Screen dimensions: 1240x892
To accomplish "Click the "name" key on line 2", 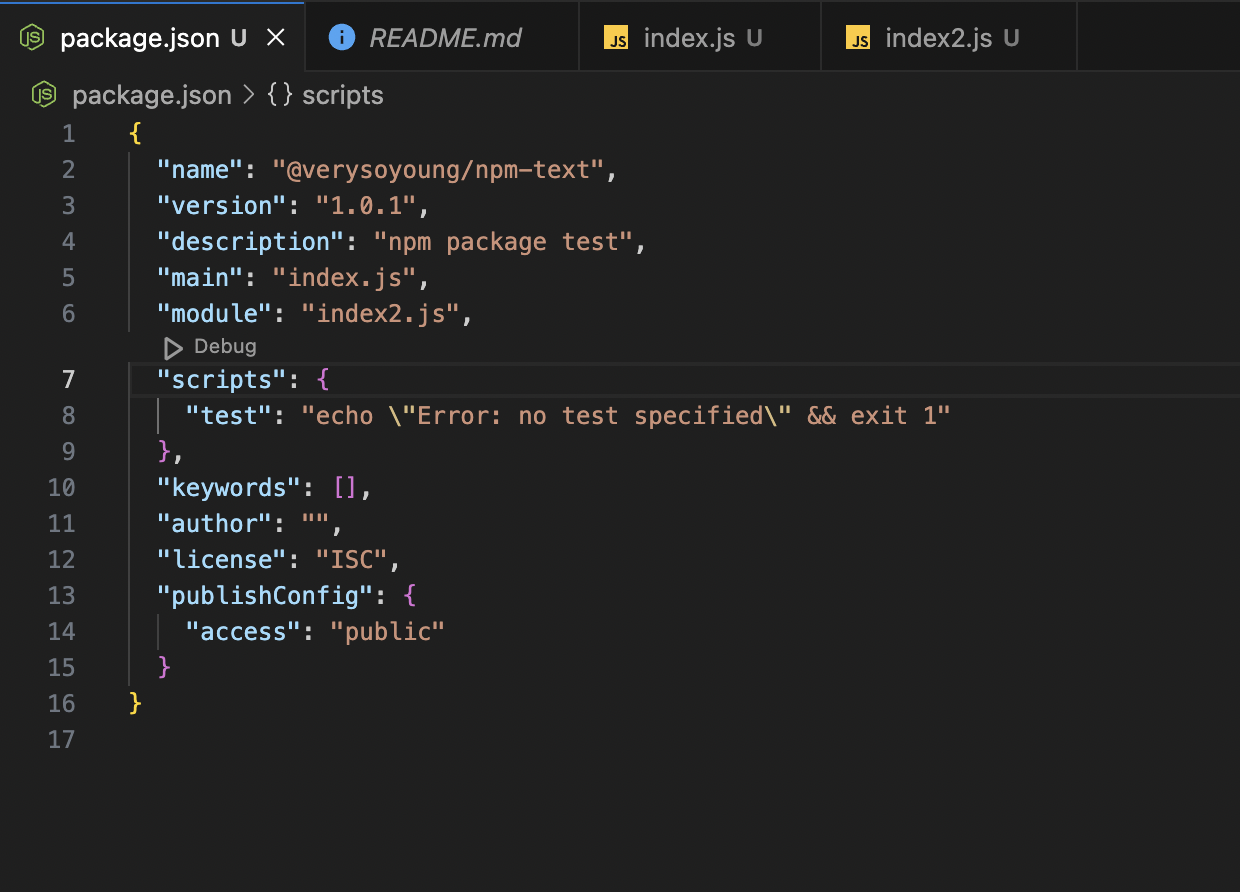I will pyautogui.click(x=200, y=170).
